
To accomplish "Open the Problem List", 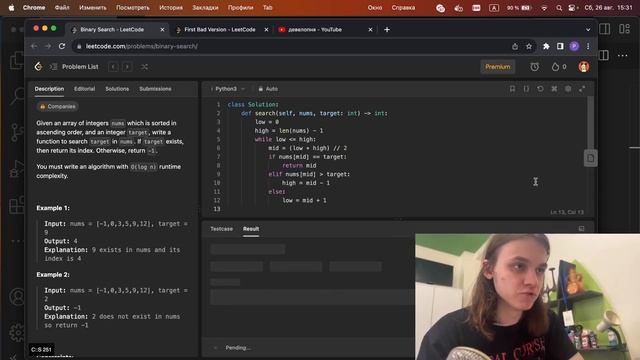I will pos(74,67).
